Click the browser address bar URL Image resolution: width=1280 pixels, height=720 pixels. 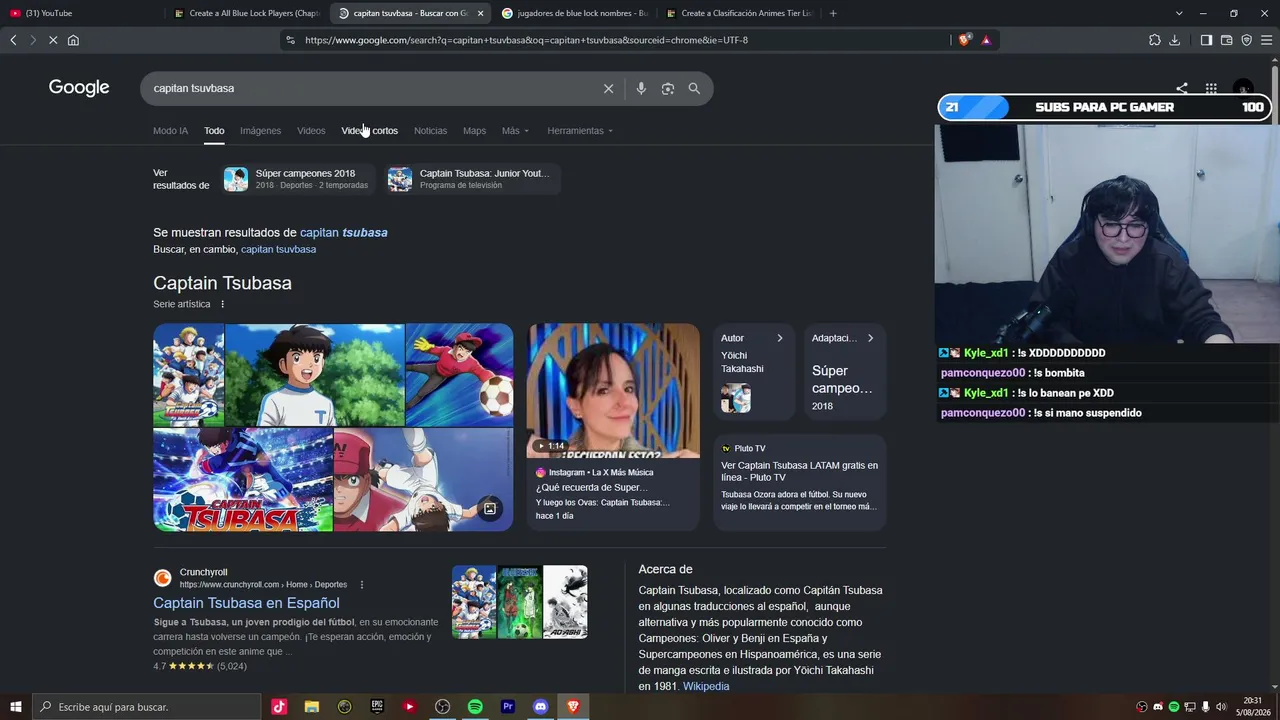pos(526,40)
